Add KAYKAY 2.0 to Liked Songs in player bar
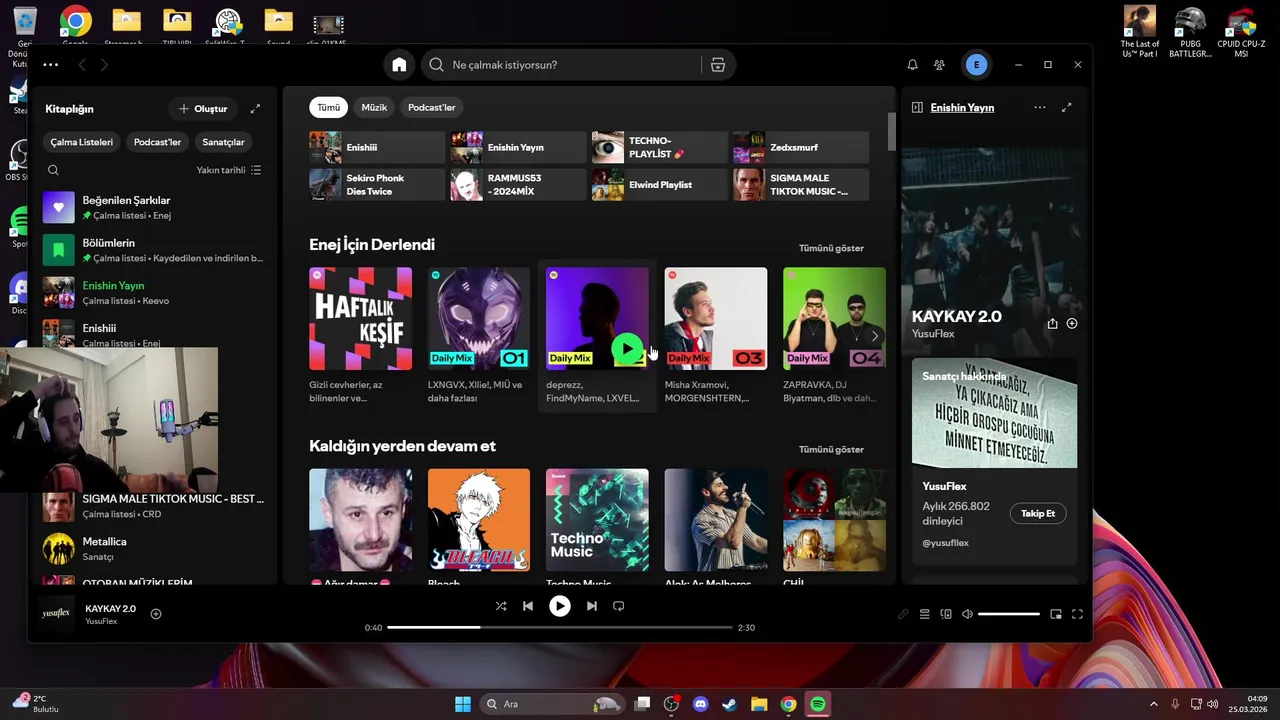The width and height of the screenshot is (1280, 720). 156,614
